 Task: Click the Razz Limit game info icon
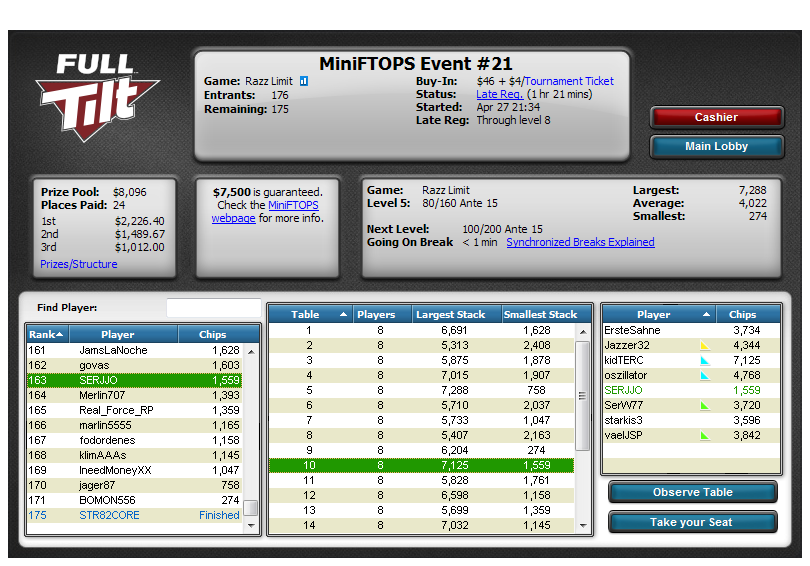304,81
